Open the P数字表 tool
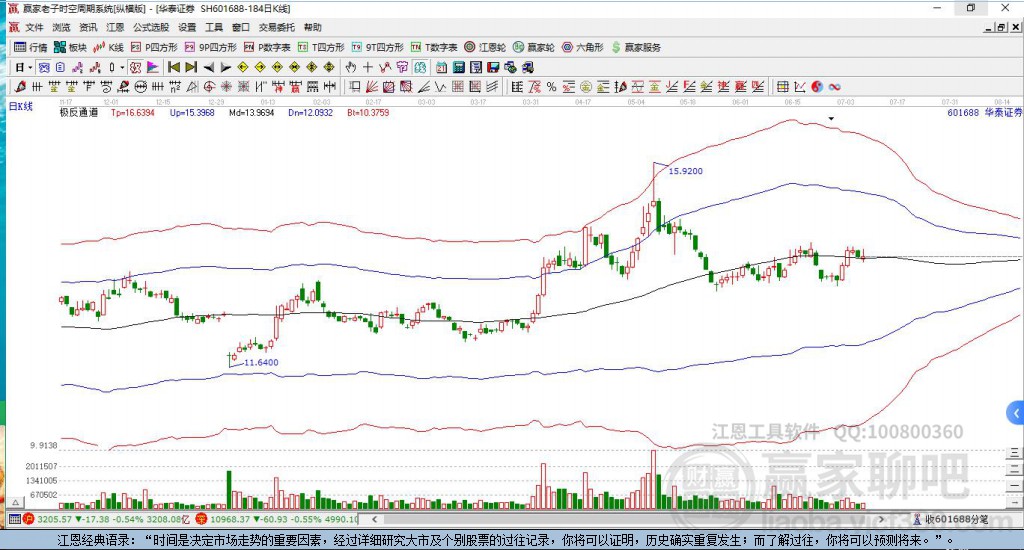This screenshot has height=550, width=1024. 267,47
